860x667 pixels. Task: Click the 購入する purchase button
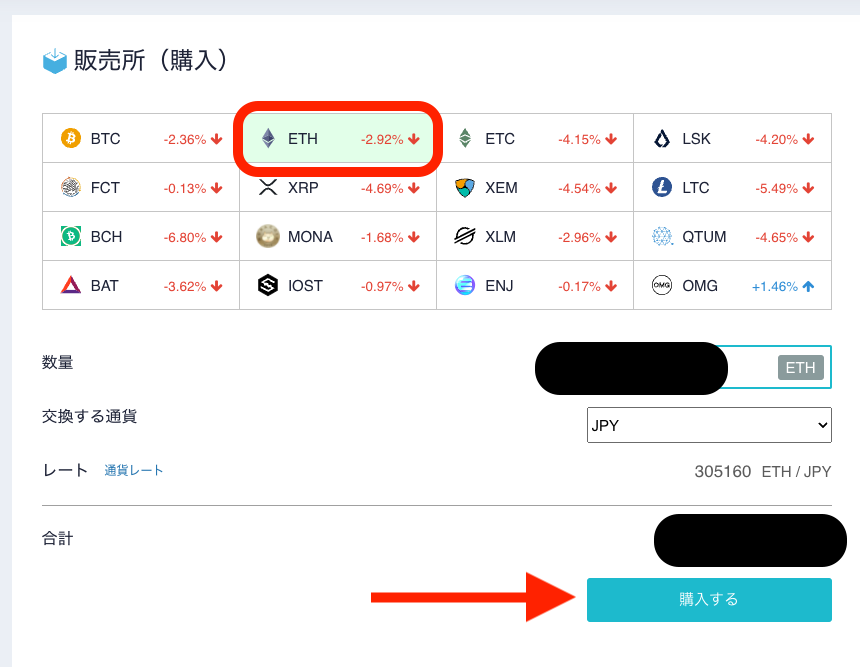click(x=709, y=600)
